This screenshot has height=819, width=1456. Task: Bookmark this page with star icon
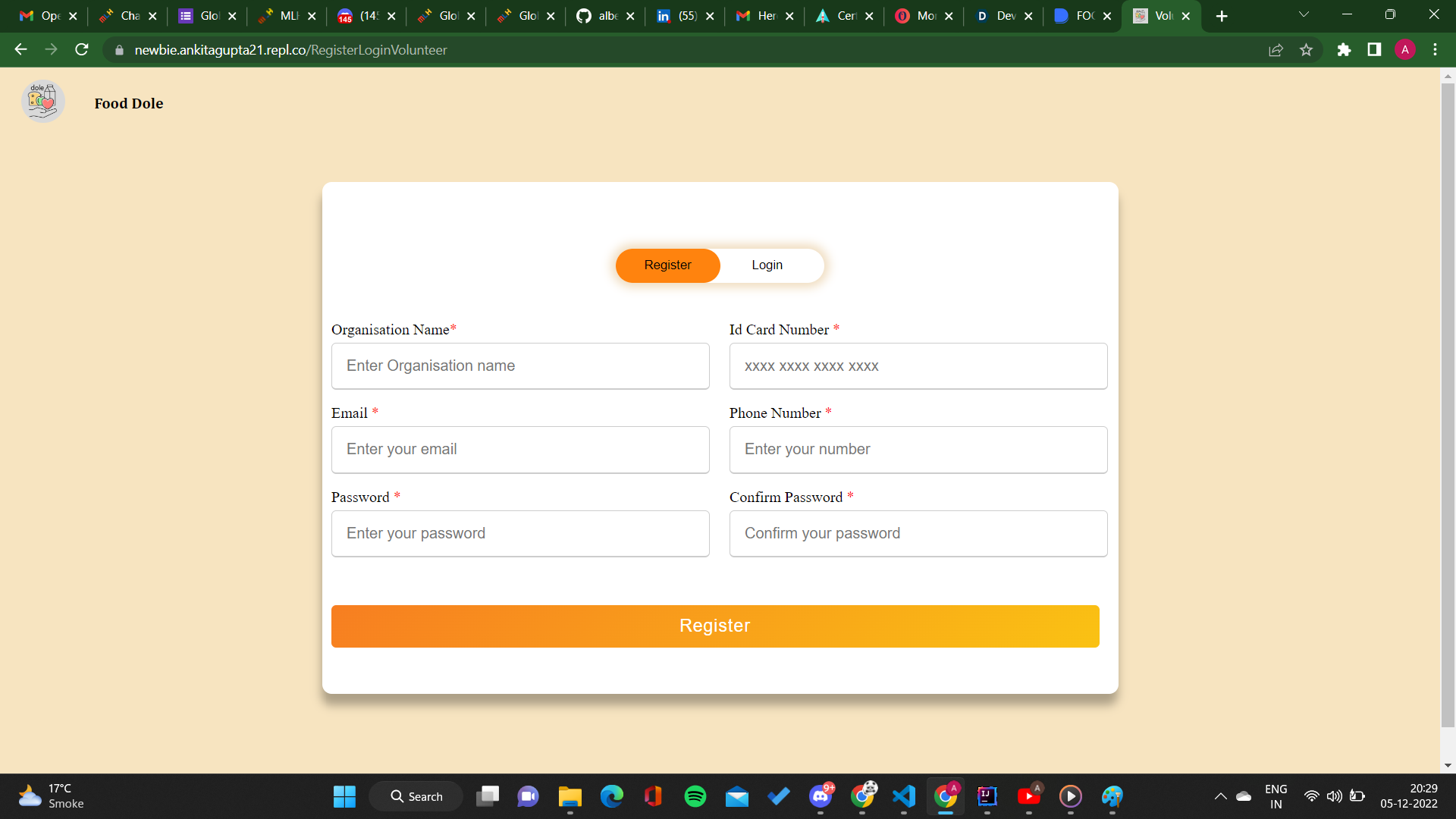(x=1306, y=50)
